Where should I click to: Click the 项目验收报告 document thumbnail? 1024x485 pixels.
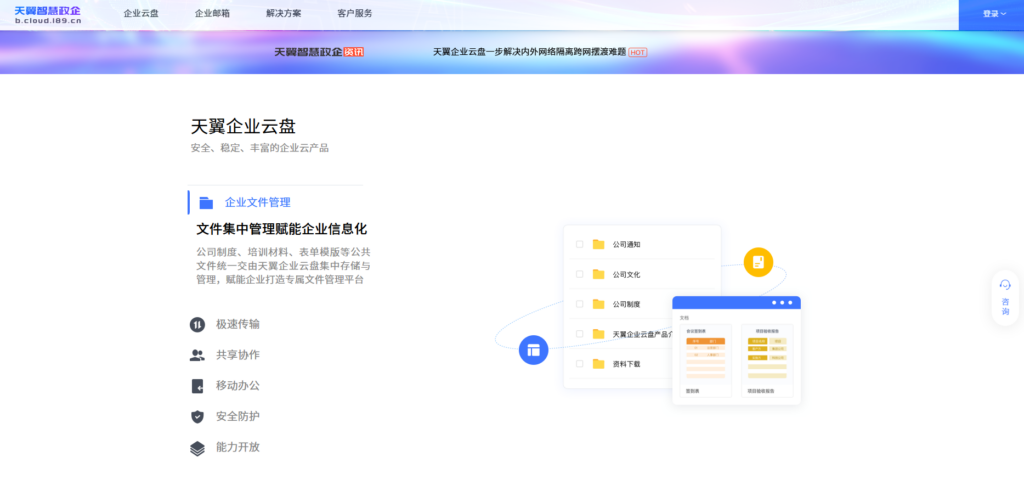click(x=767, y=360)
